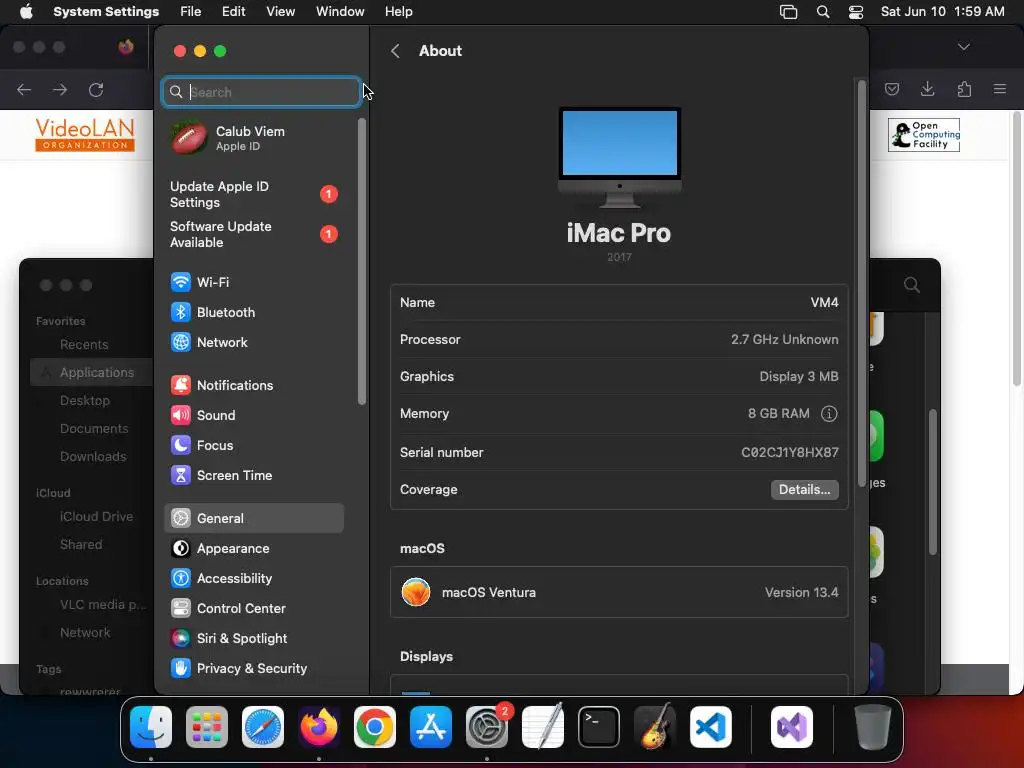Open the Apple menu
Viewport: 1024px width, 768px height.
(26, 12)
